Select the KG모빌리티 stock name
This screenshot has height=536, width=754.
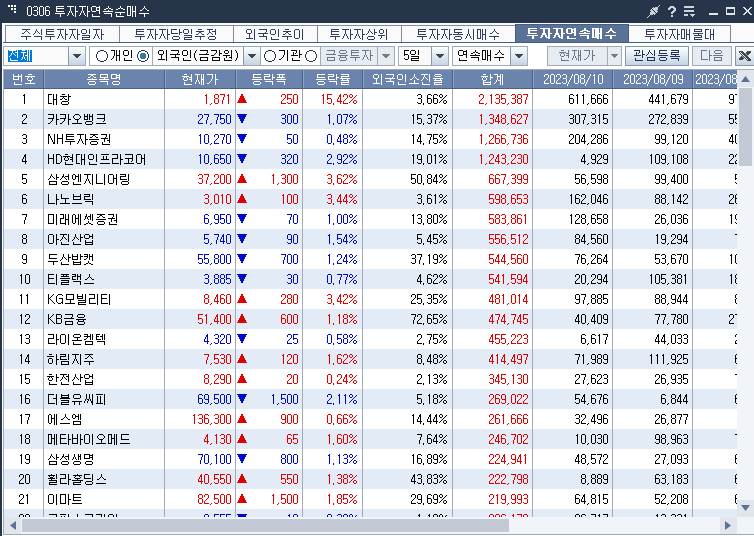pyautogui.click(x=79, y=299)
